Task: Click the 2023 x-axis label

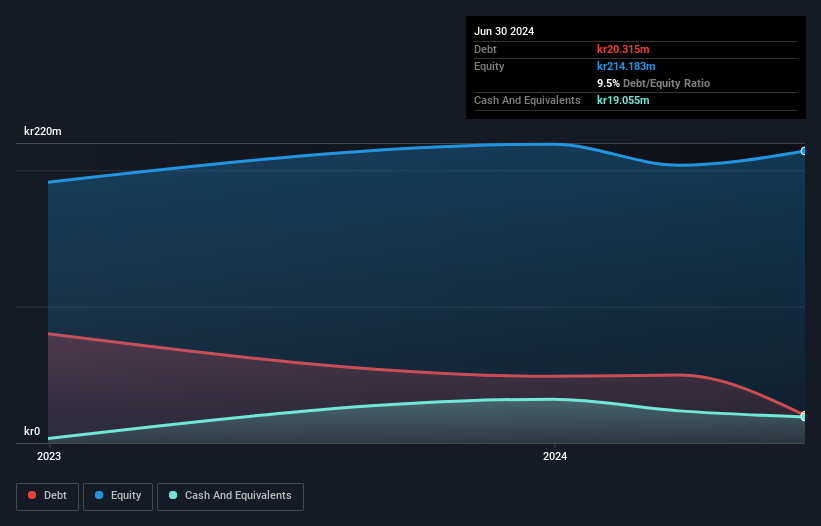Action: pyautogui.click(x=49, y=456)
